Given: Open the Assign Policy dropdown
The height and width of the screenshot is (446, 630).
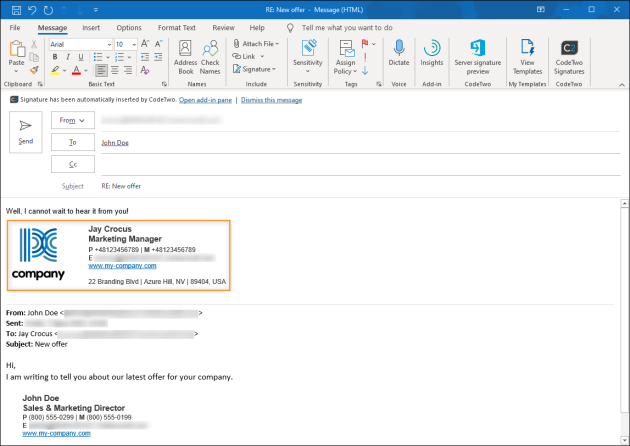Looking at the screenshot, I should point(345,57).
